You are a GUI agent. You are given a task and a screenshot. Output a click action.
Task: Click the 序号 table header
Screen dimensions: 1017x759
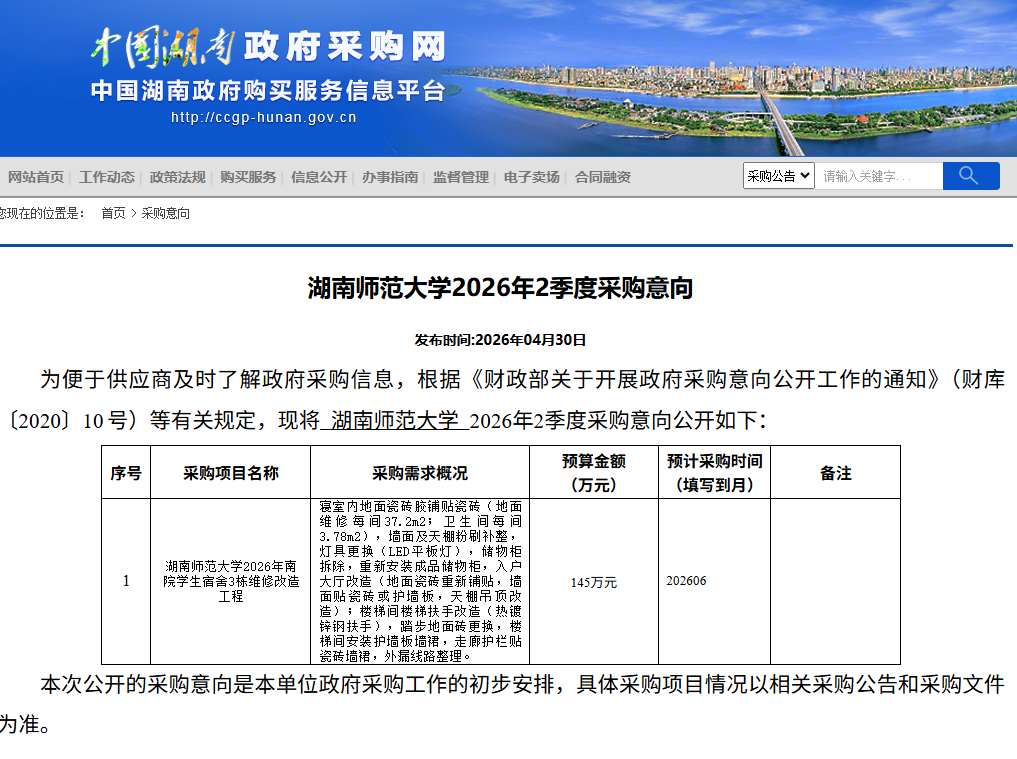point(126,473)
